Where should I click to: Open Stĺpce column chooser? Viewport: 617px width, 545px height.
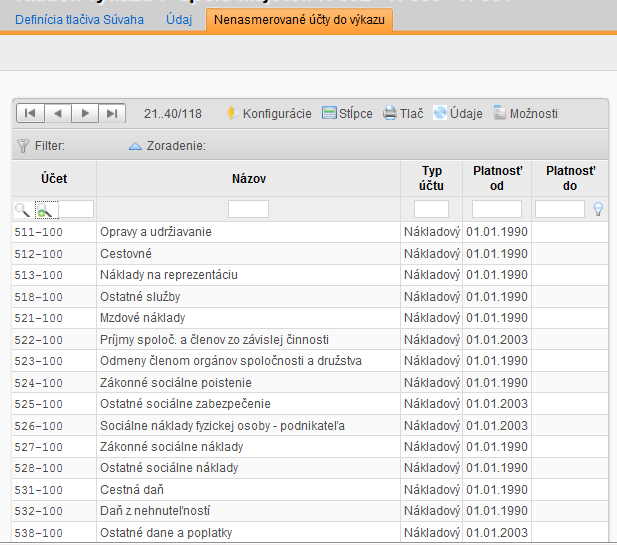click(x=347, y=114)
